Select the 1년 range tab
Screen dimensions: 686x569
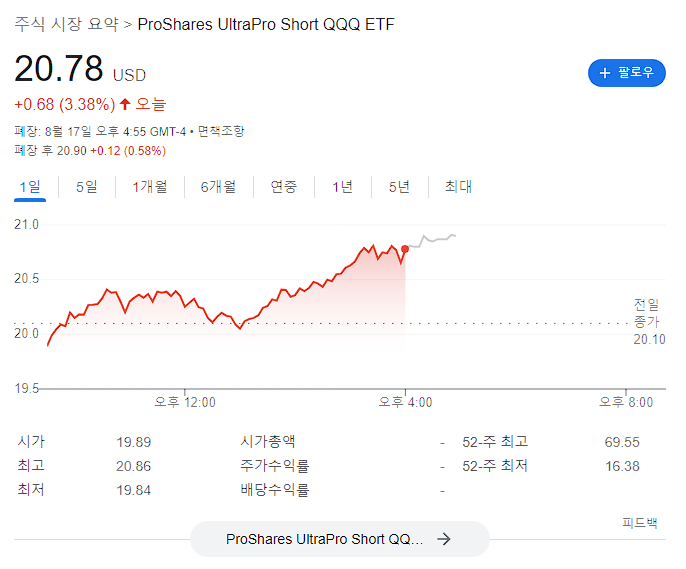(x=342, y=187)
